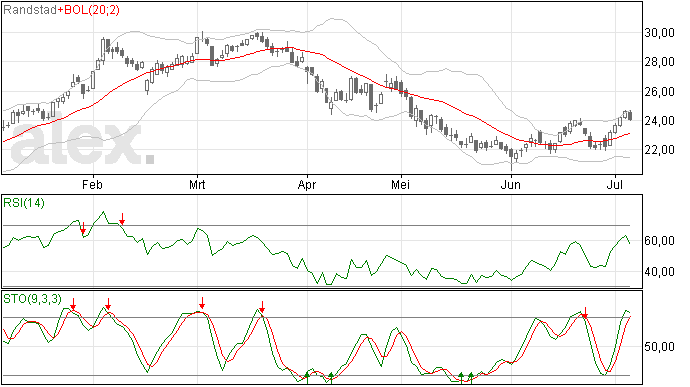Viewport: 690px width, 387px height.
Task: Click the 28,00 price axis label
Action: [x=659, y=62]
